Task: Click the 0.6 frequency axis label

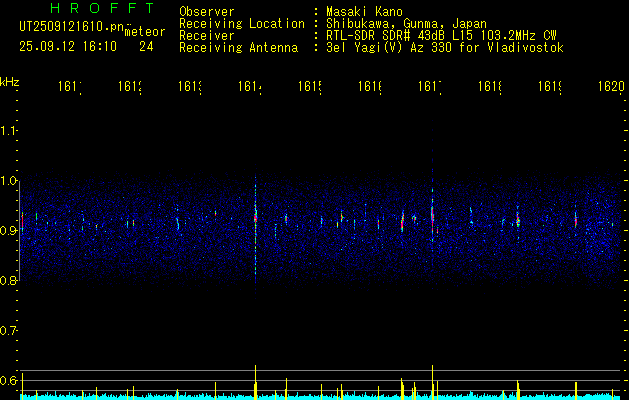Action: tap(8, 380)
